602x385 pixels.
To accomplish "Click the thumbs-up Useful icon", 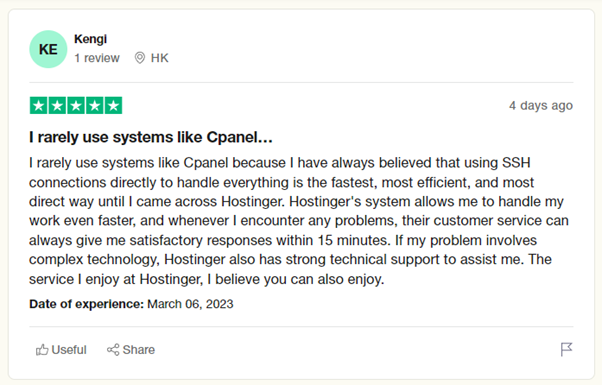I will tap(42, 350).
